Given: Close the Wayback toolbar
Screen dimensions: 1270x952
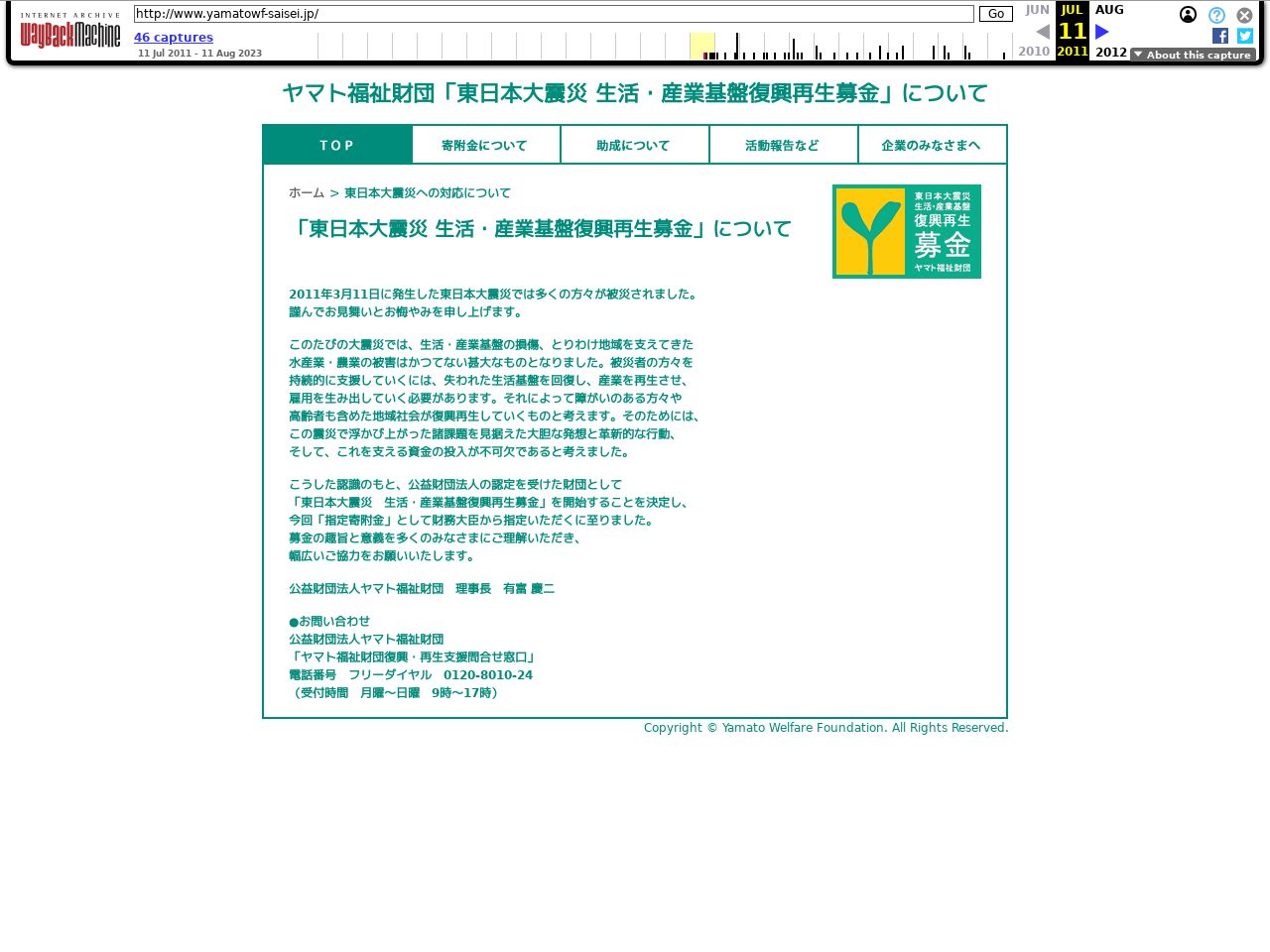Looking at the screenshot, I should [1244, 15].
